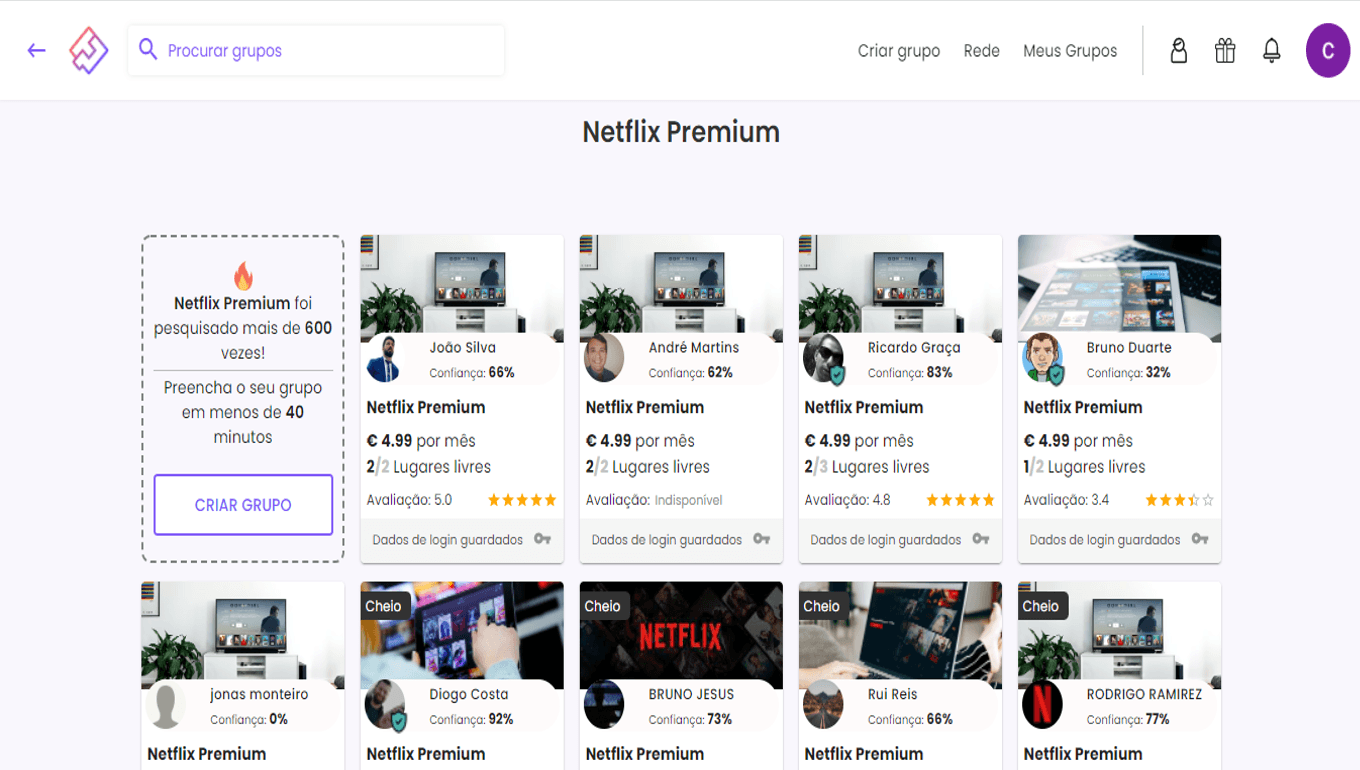The height and width of the screenshot is (770, 1360).
Task: Click key icon on João Silva card
Action: pos(542,539)
